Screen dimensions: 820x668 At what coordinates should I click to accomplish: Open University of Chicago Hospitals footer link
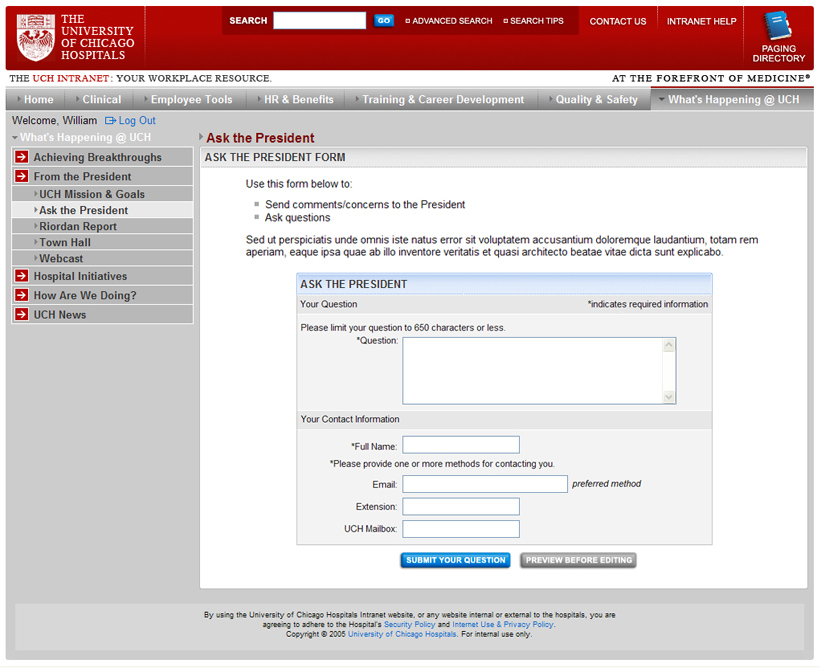(x=402, y=634)
